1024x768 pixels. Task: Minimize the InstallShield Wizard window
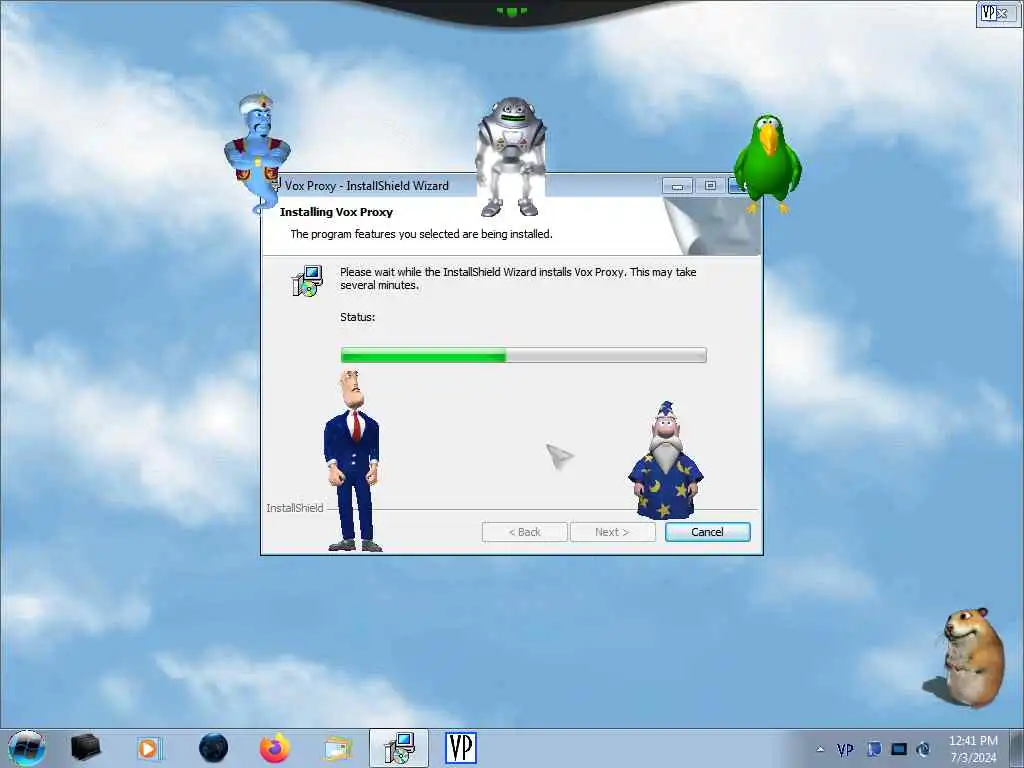tap(677, 186)
